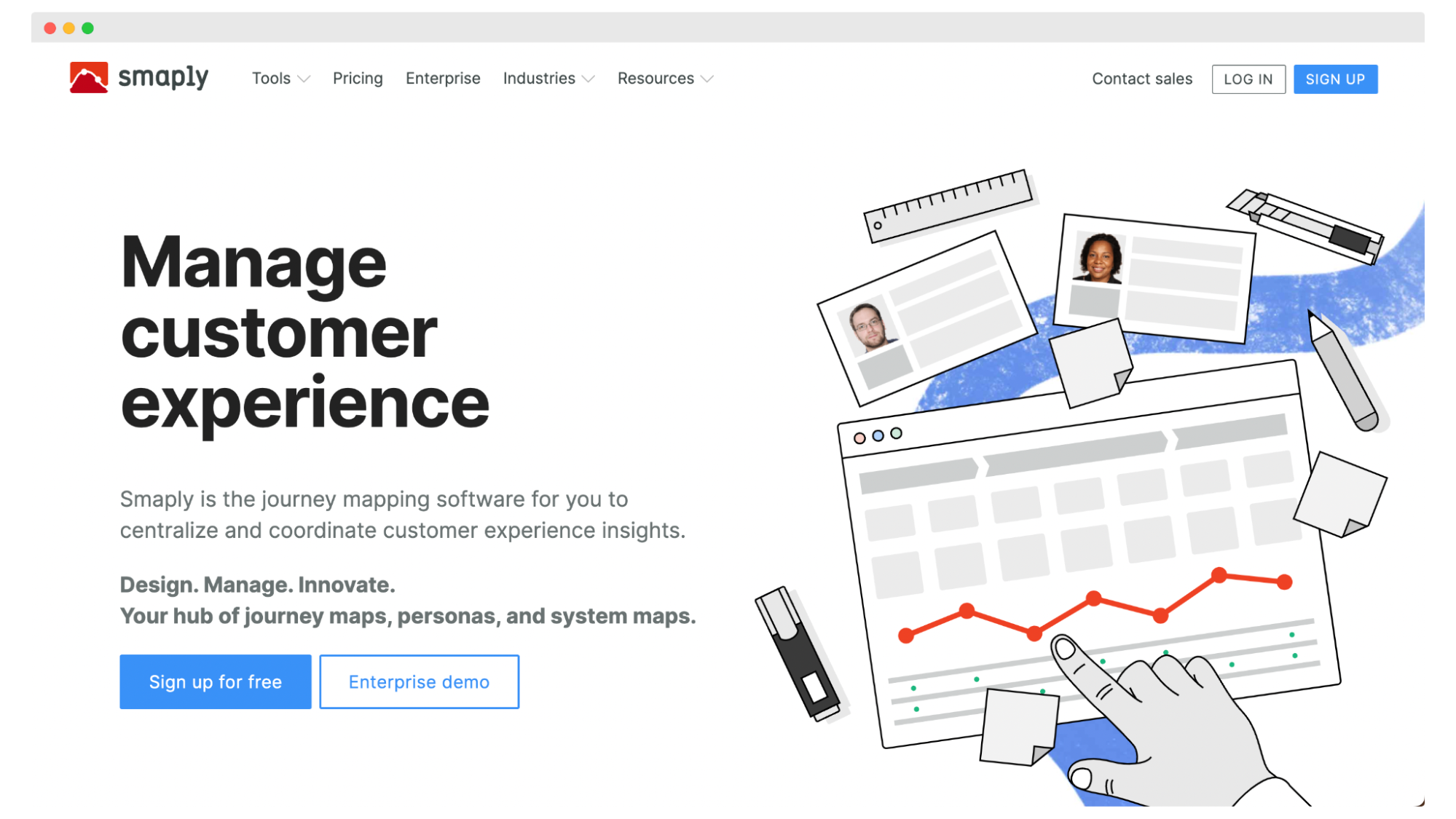The width and height of the screenshot is (1456, 819).
Task: Click the Resources dropdown arrow
Action: pos(707,79)
